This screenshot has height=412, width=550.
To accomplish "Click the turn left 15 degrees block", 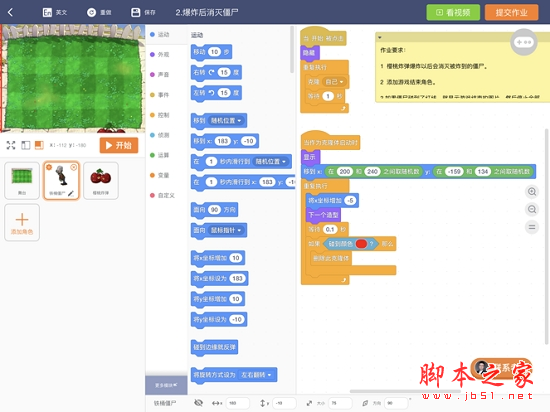I will (216, 93).
